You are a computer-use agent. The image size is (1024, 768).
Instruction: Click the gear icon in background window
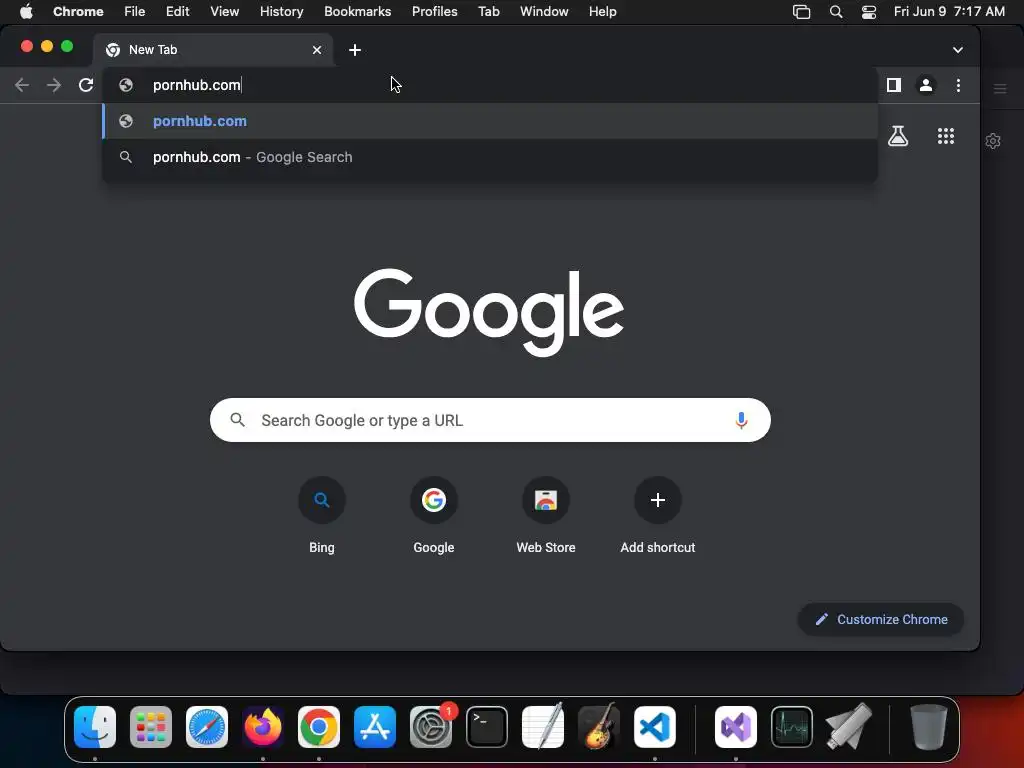coord(993,141)
